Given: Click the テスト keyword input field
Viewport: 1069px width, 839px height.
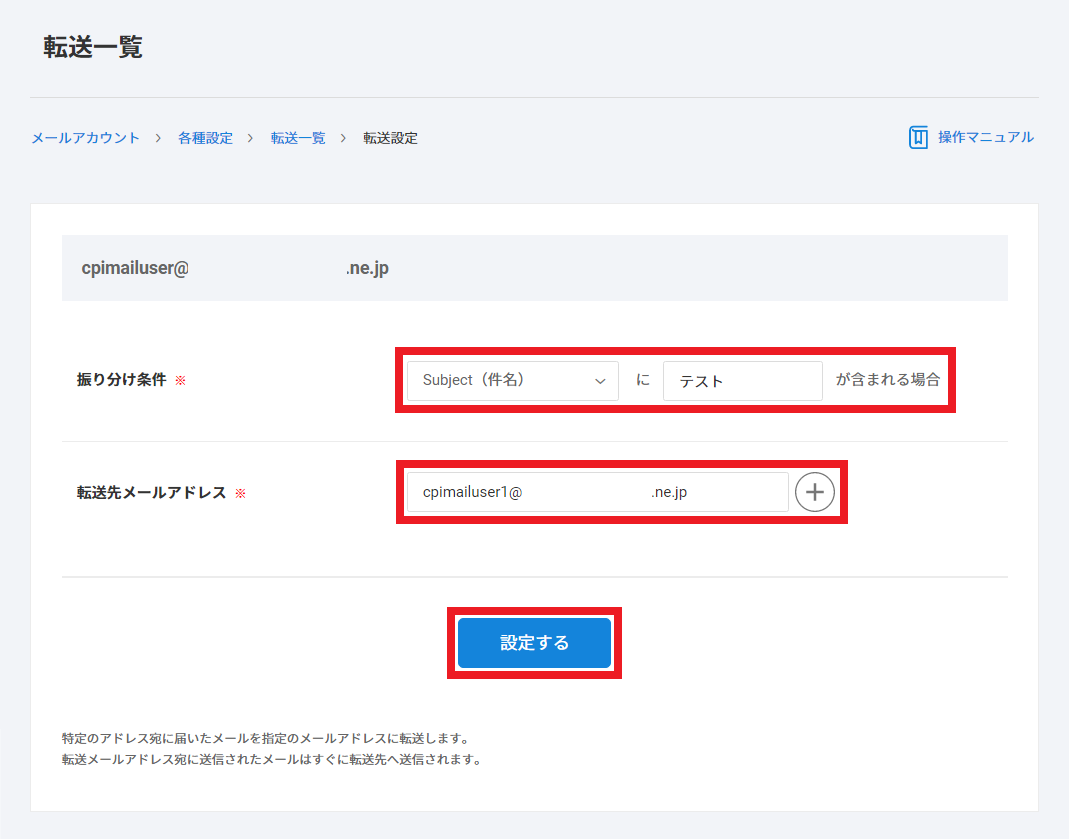Looking at the screenshot, I should (742, 381).
